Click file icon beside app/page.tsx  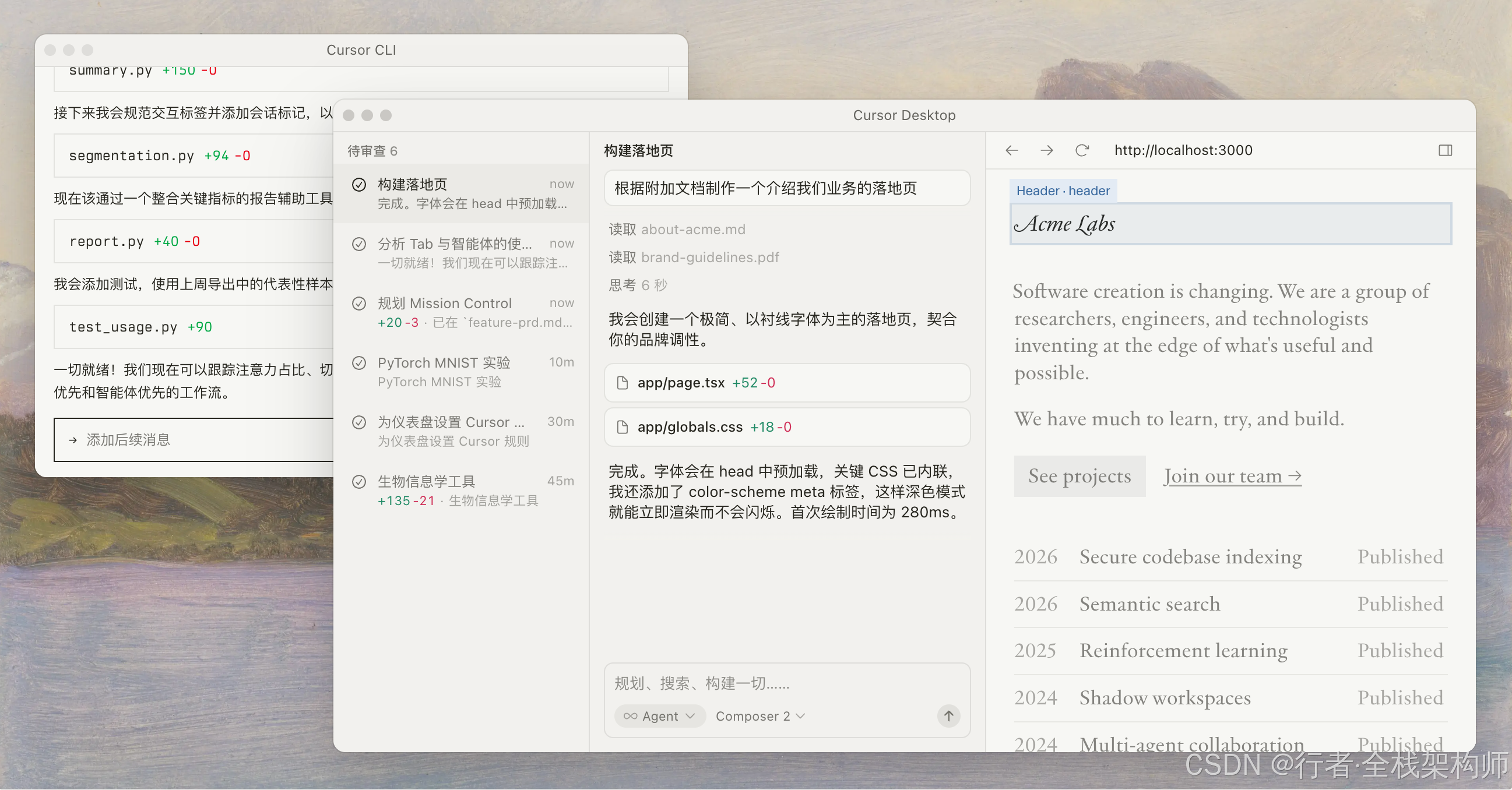pyautogui.click(x=622, y=383)
